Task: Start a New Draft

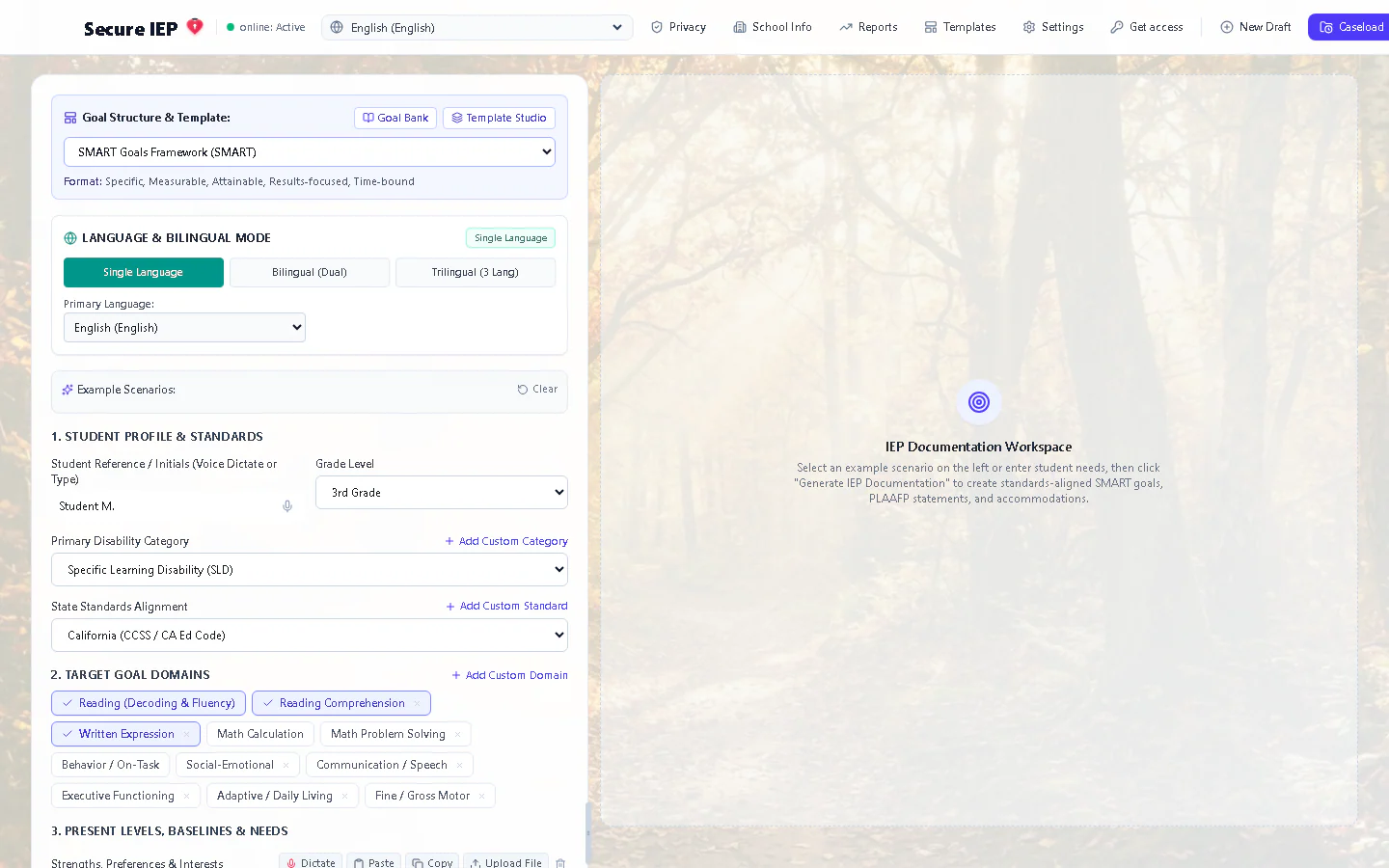Action: pos(1256,27)
